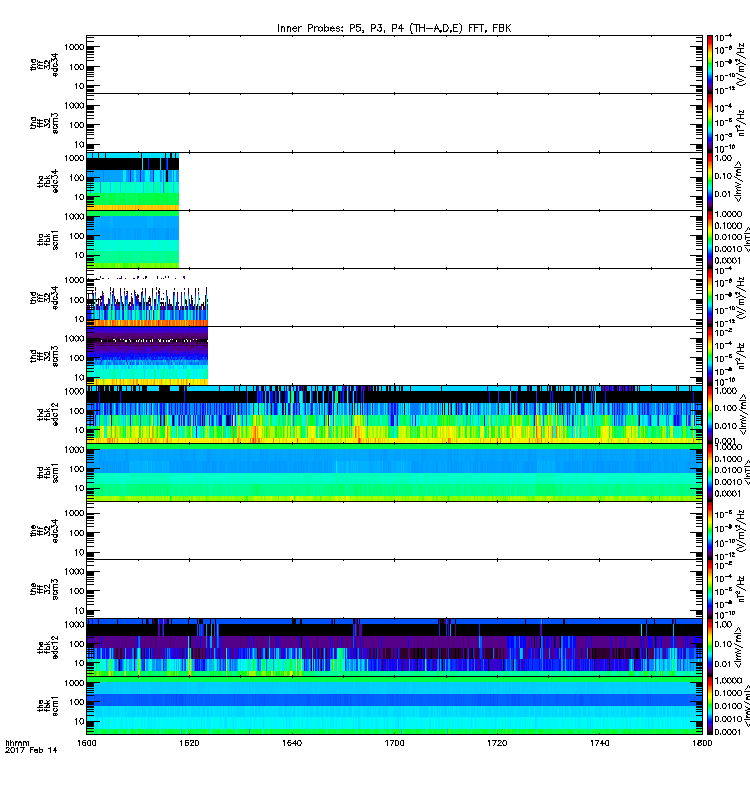
Task: Click the '2017 Feb 14' date label
Action: click(x=31, y=750)
